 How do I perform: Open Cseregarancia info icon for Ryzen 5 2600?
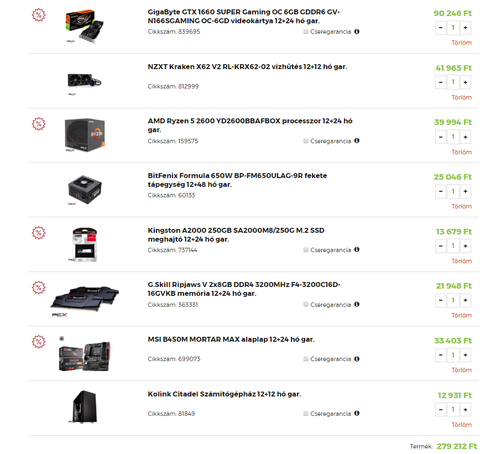click(357, 141)
